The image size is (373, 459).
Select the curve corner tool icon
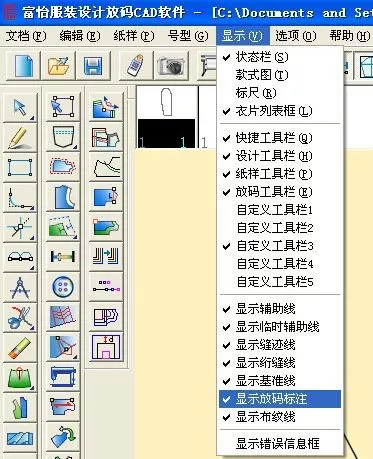pyautogui.click(x=20, y=197)
